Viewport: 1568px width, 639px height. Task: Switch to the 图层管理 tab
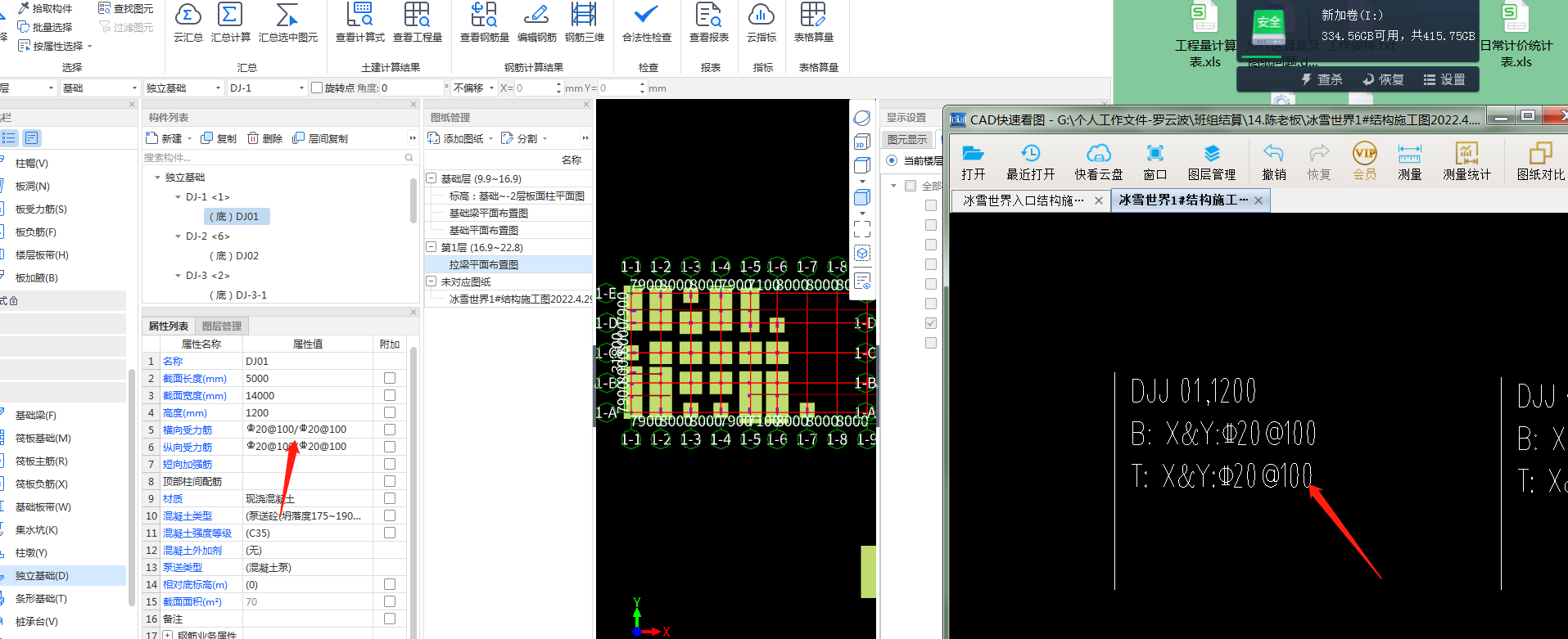[x=222, y=326]
